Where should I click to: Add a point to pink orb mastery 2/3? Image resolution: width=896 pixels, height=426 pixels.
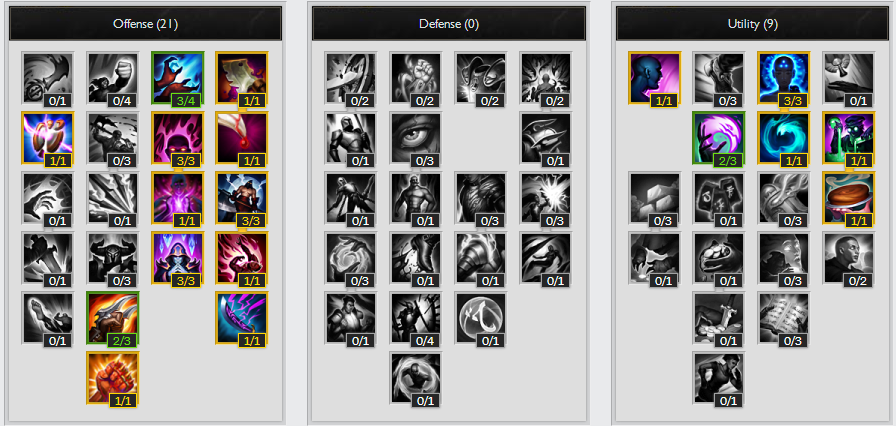(x=718, y=138)
